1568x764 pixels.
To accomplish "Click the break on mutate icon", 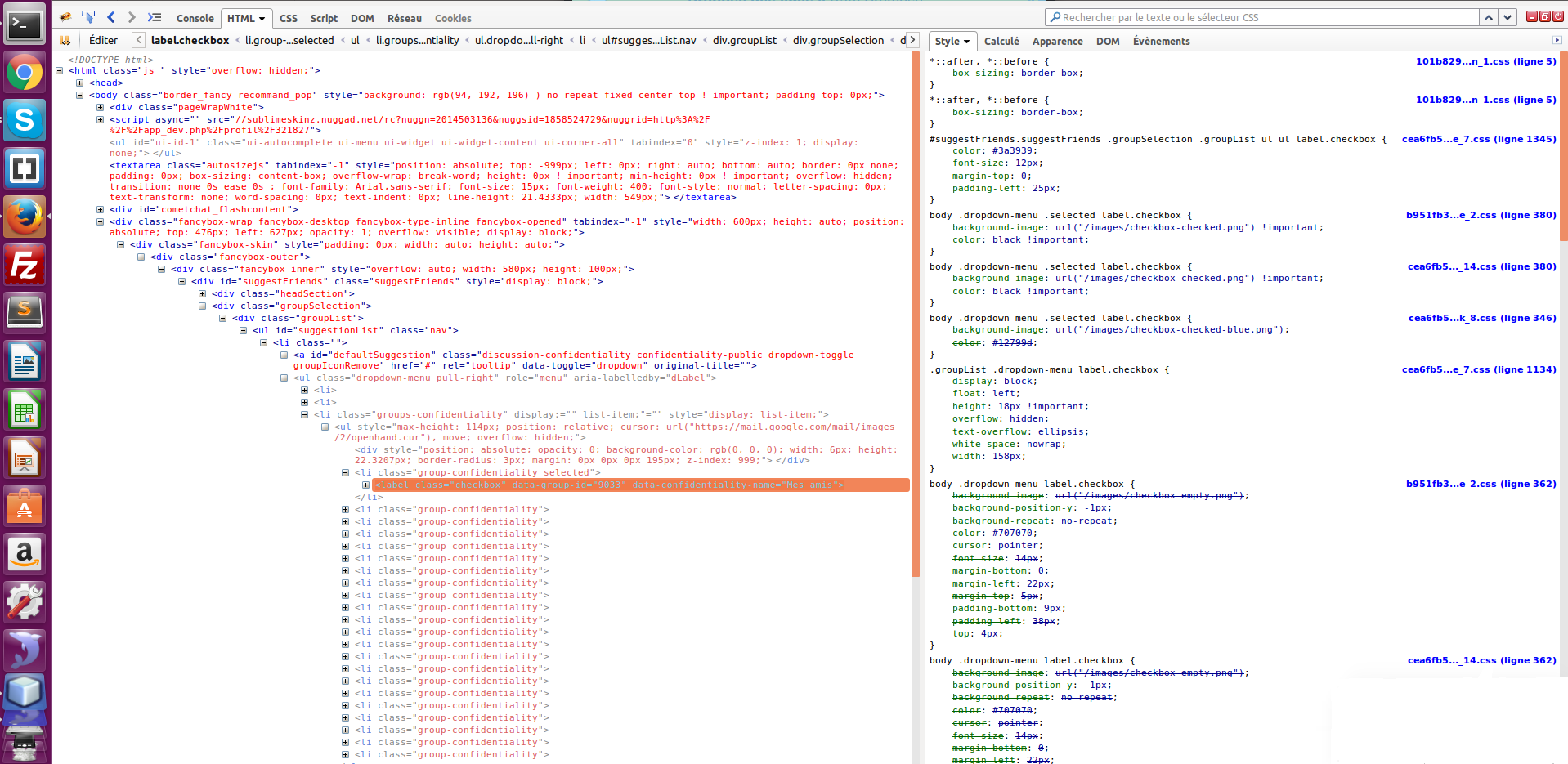I will point(65,40).
